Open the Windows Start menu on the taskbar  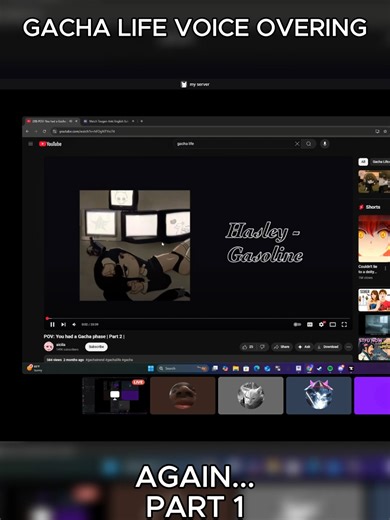pos(151,368)
